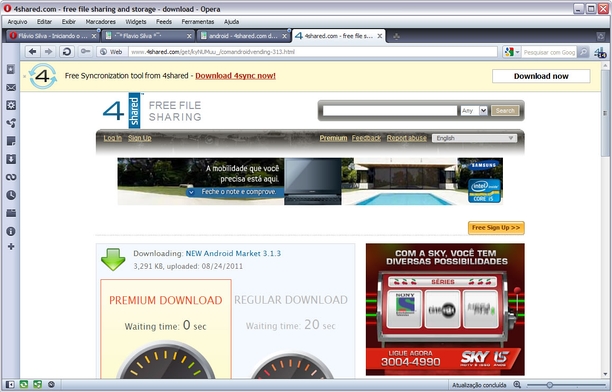Click the Opera Link sync icon
This screenshot has height=392, width=612.
point(24,385)
